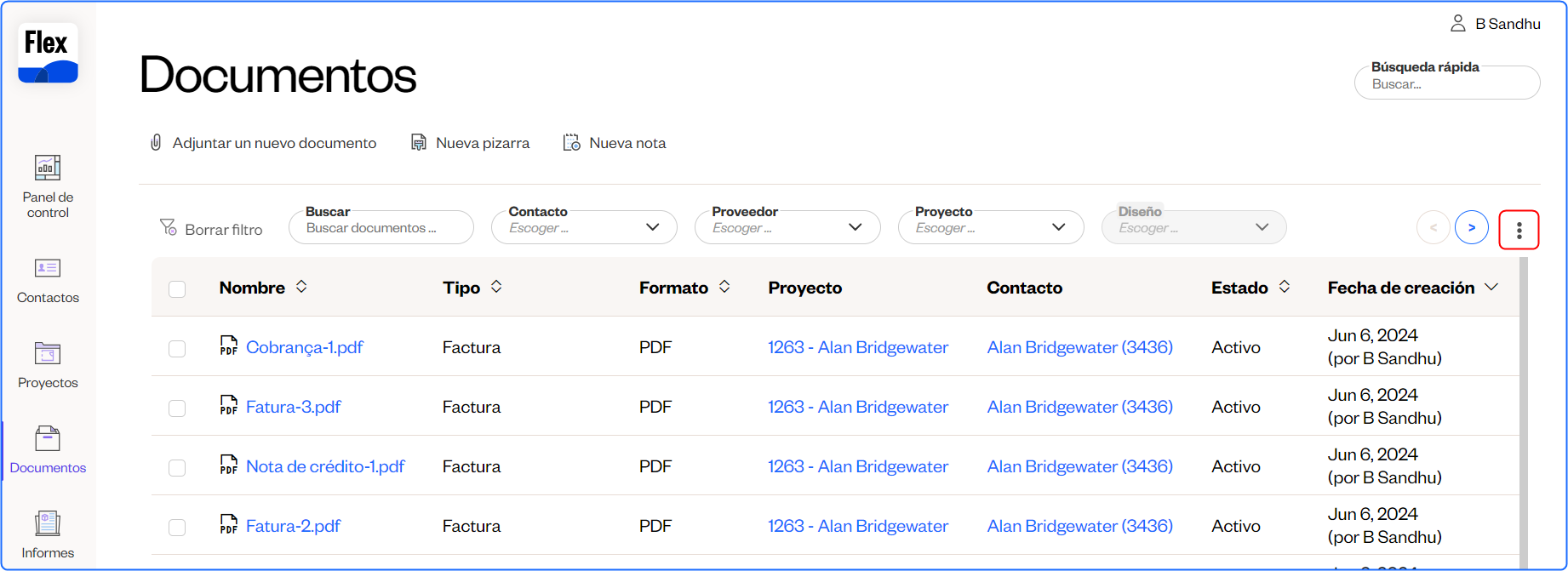Click PDF format cell in Fatura-2.pdf row
Viewport: 1568px width, 571px height.
point(655,526)
